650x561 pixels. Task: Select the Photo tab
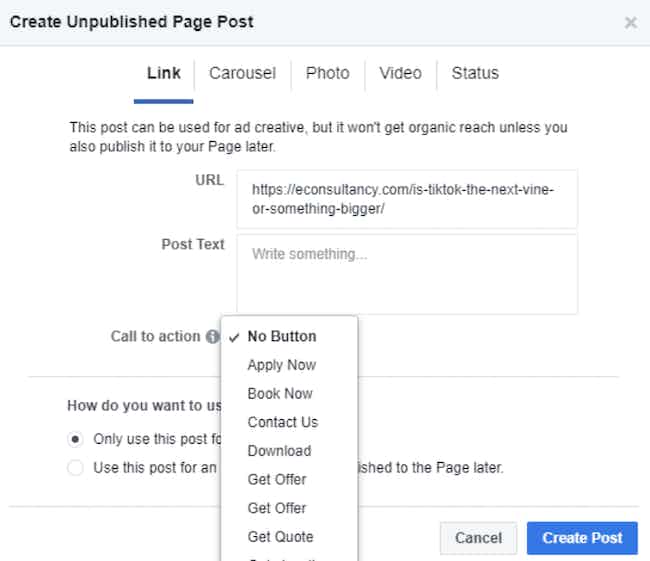click(x=327, y=73)
